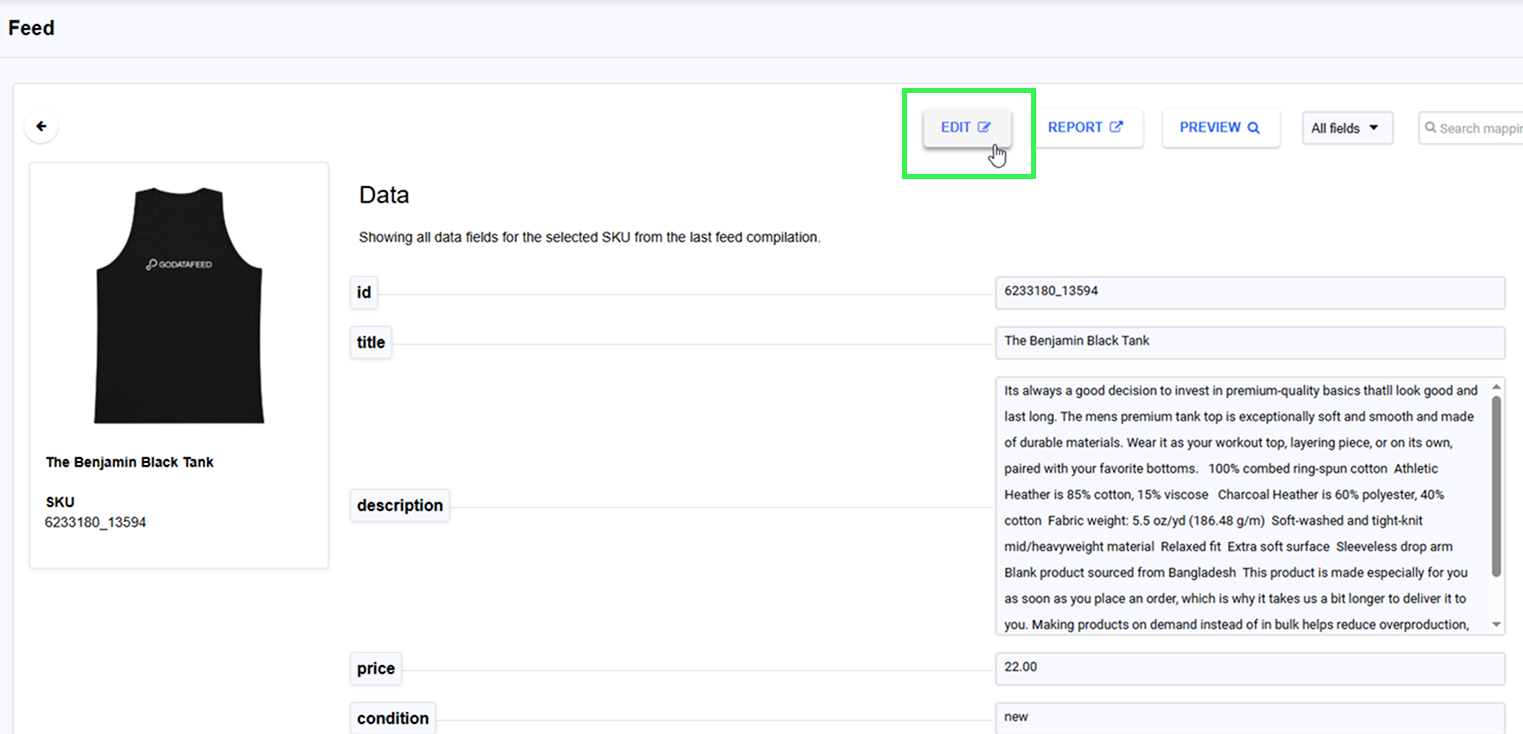Click the magnifier icon in search box
The width and height of the screenshot is (1523, 734).
(x=1431, y=128)
